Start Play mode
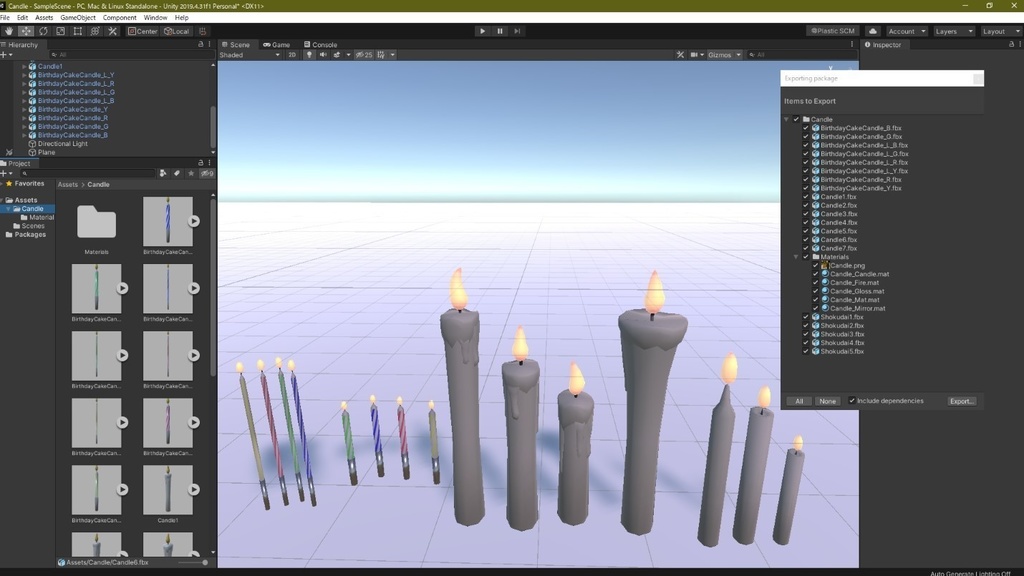1024x576 pixels. pyautogui.click(x=482, y=31)
